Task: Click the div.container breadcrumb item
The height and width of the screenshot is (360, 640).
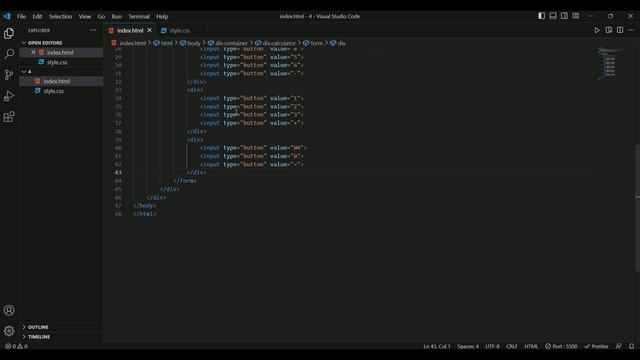Action: (231, 43)
